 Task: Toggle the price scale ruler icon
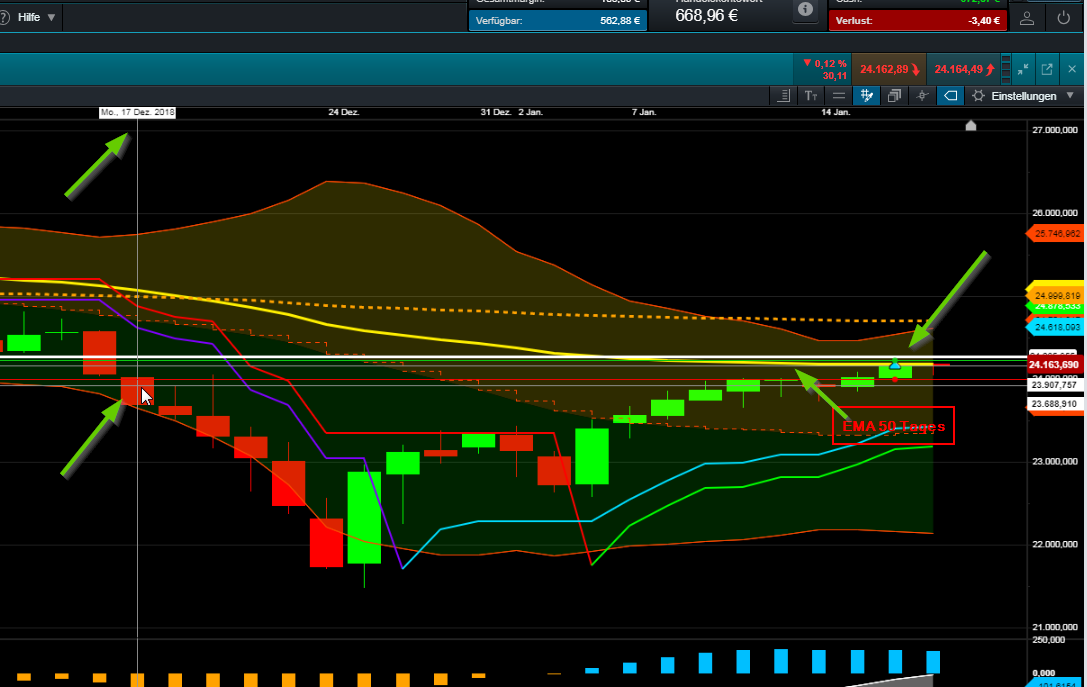pyautogui.click(x=784, y=96)
